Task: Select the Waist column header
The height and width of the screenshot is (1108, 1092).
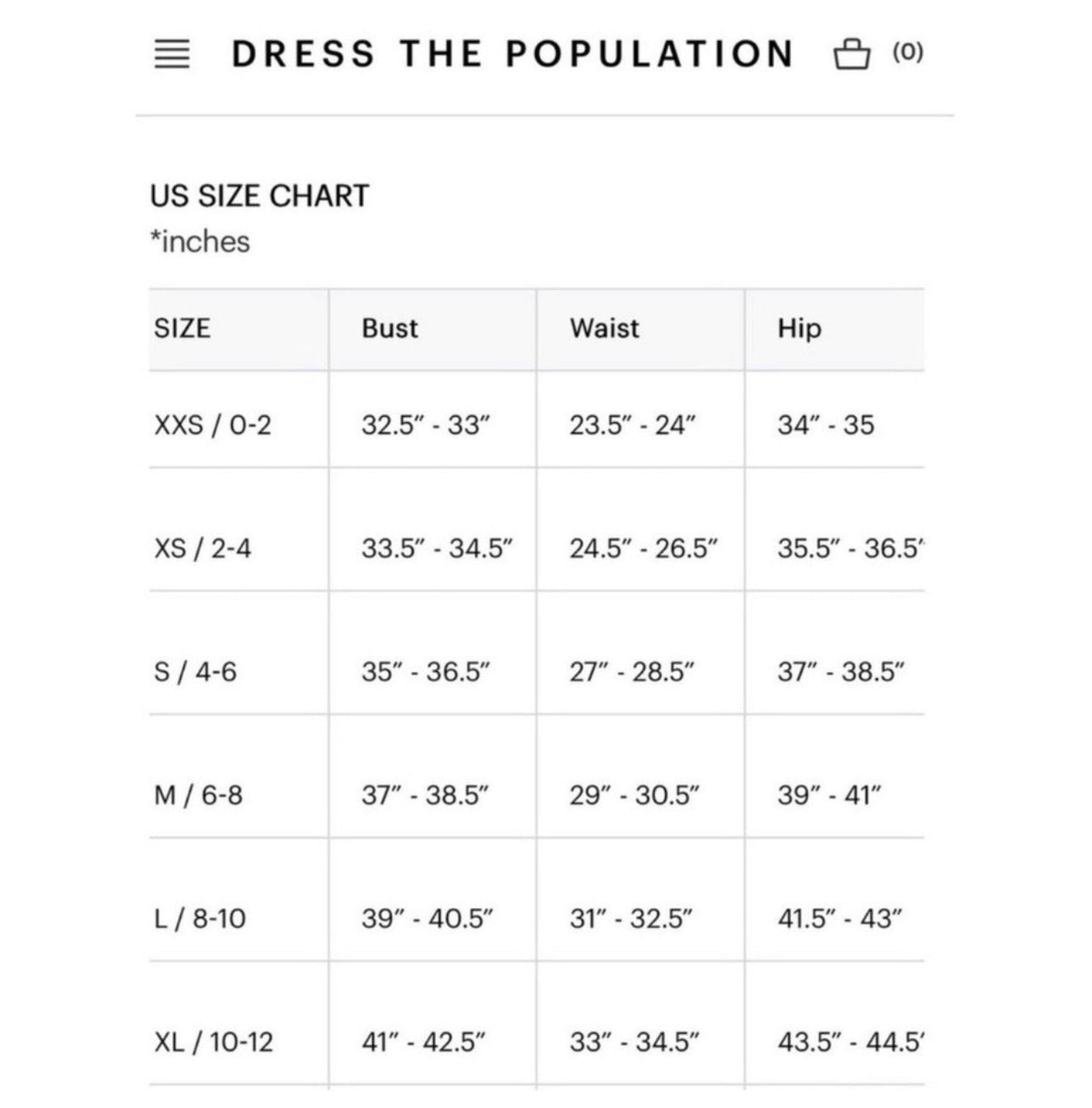Action: tap(604, 328)
